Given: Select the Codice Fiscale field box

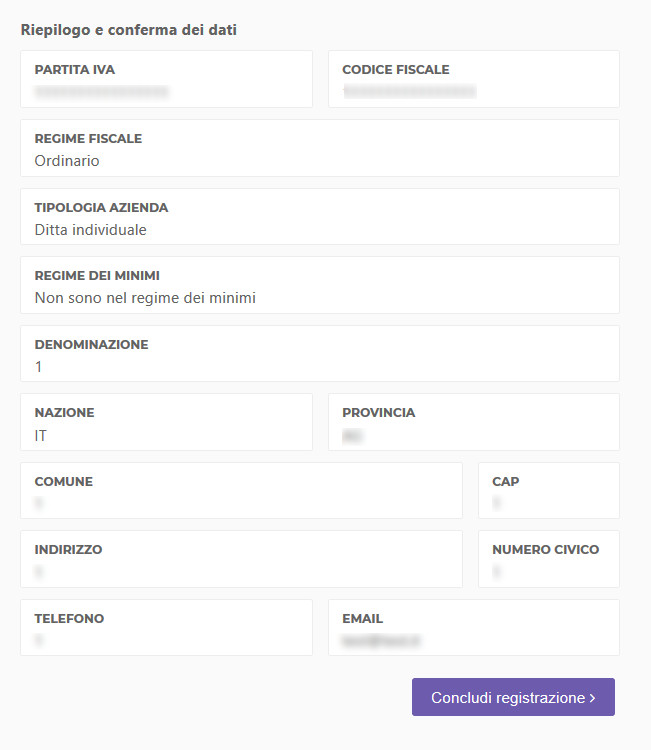Looking at the screenshot, I should [474, 79].
